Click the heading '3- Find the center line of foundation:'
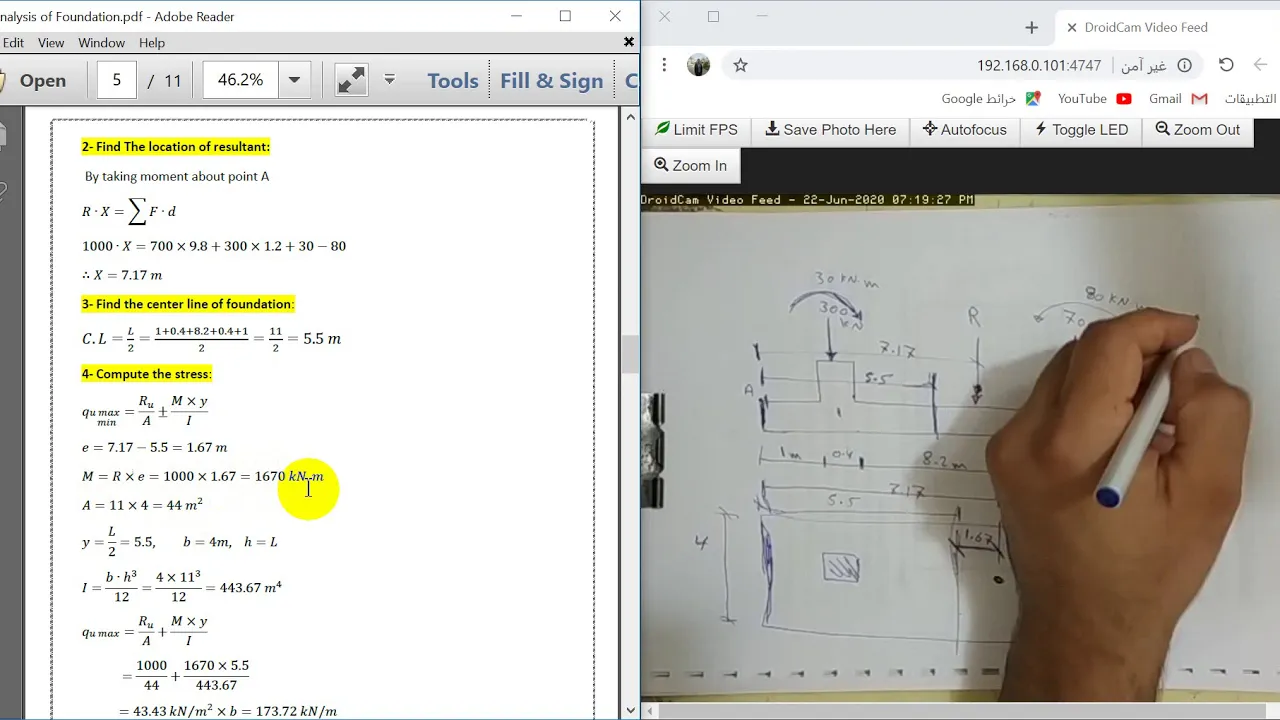1280x720 pixels. coord(187,304)
